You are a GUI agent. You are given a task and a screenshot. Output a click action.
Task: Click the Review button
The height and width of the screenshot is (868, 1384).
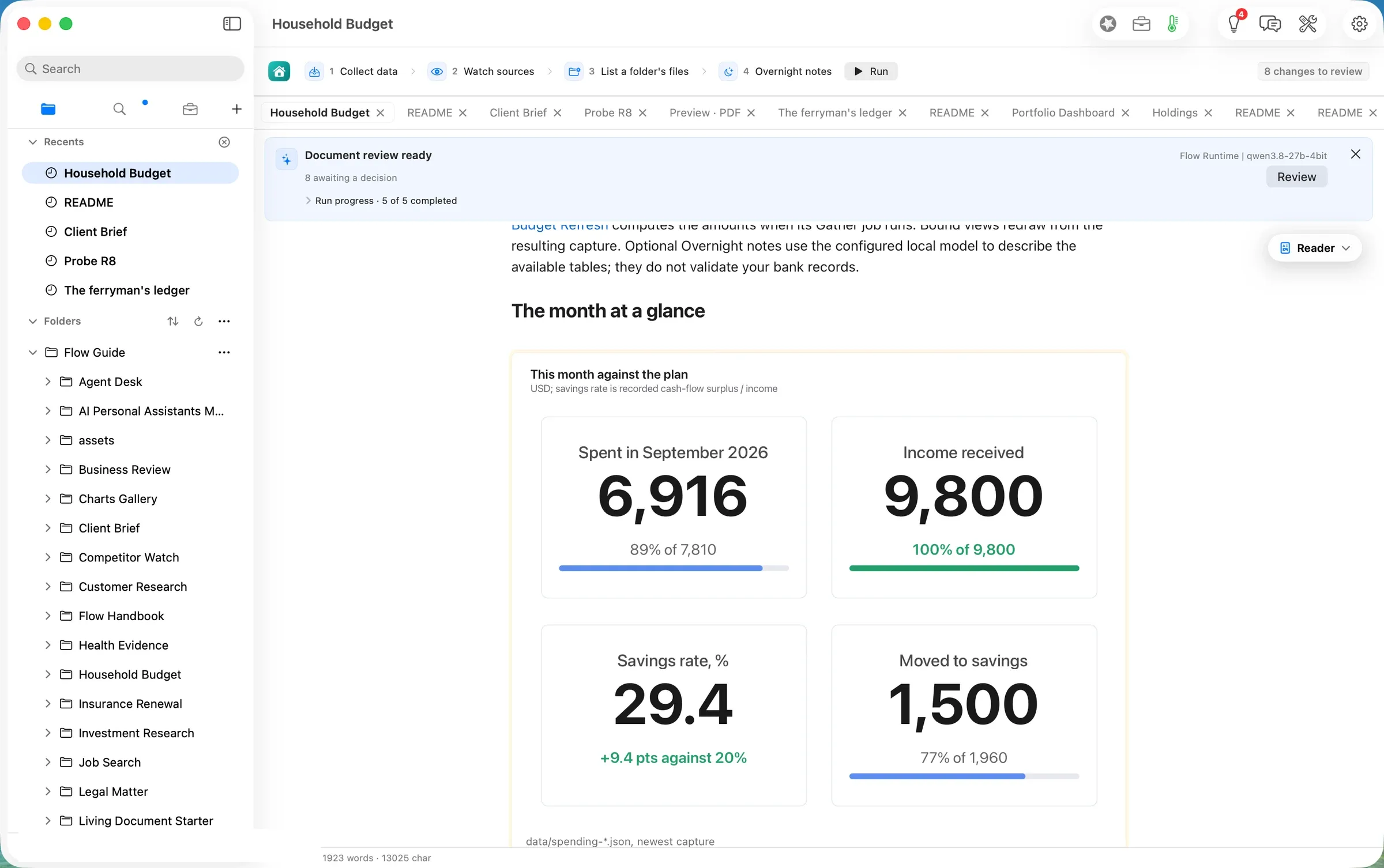(1296, 177)
